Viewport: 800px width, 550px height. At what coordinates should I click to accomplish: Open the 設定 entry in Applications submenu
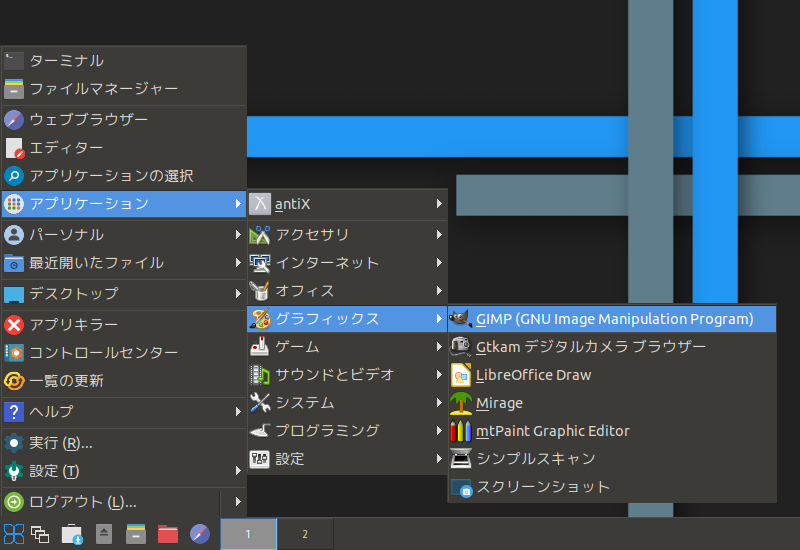click(347, 459)
